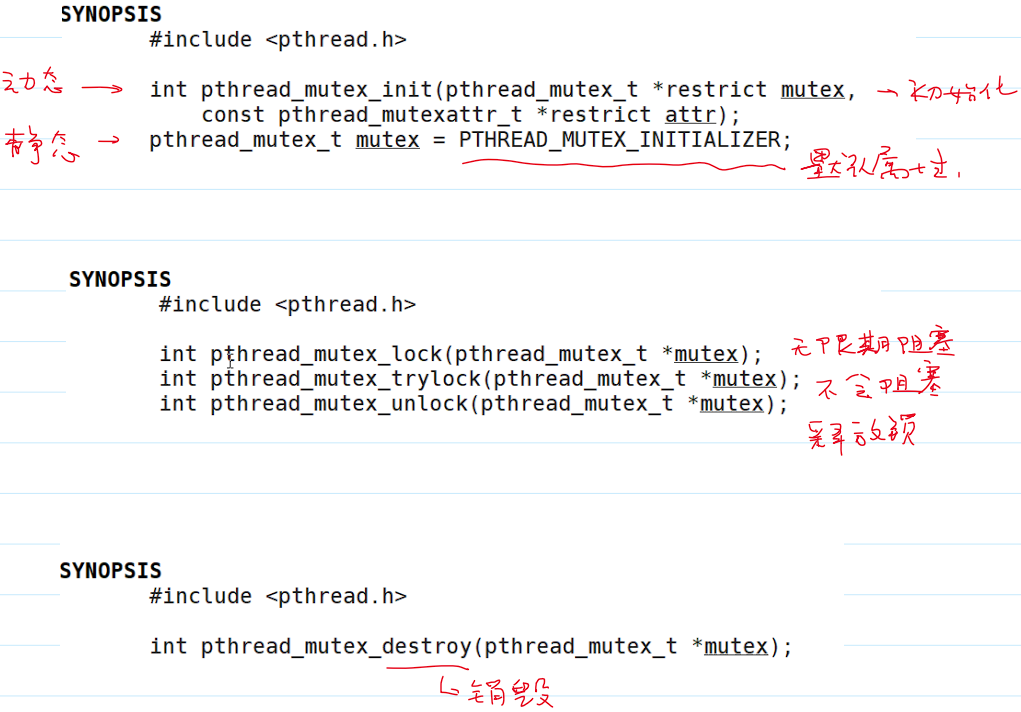Image resolution: width=1021 pixels, height=712 pixels.
Task: Click the underlined mutex in pthread_mutex_destroy
Action: coord(736,647)
